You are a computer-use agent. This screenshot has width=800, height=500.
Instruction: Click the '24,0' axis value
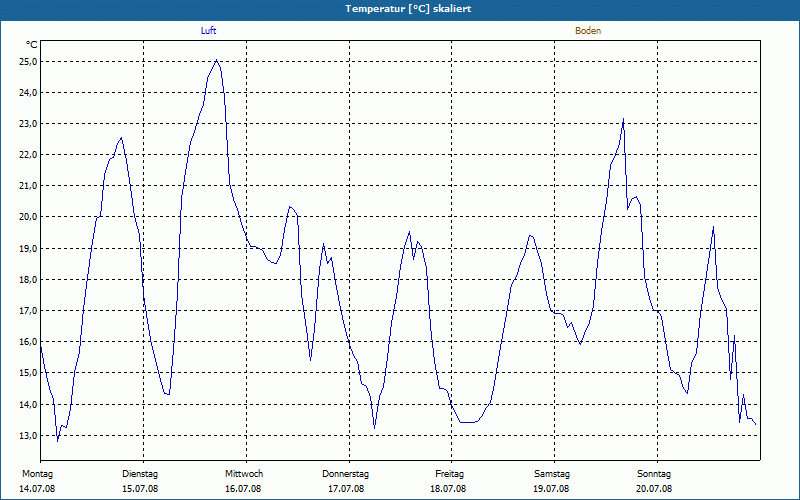pyautogui.click(x=29, y=93)
